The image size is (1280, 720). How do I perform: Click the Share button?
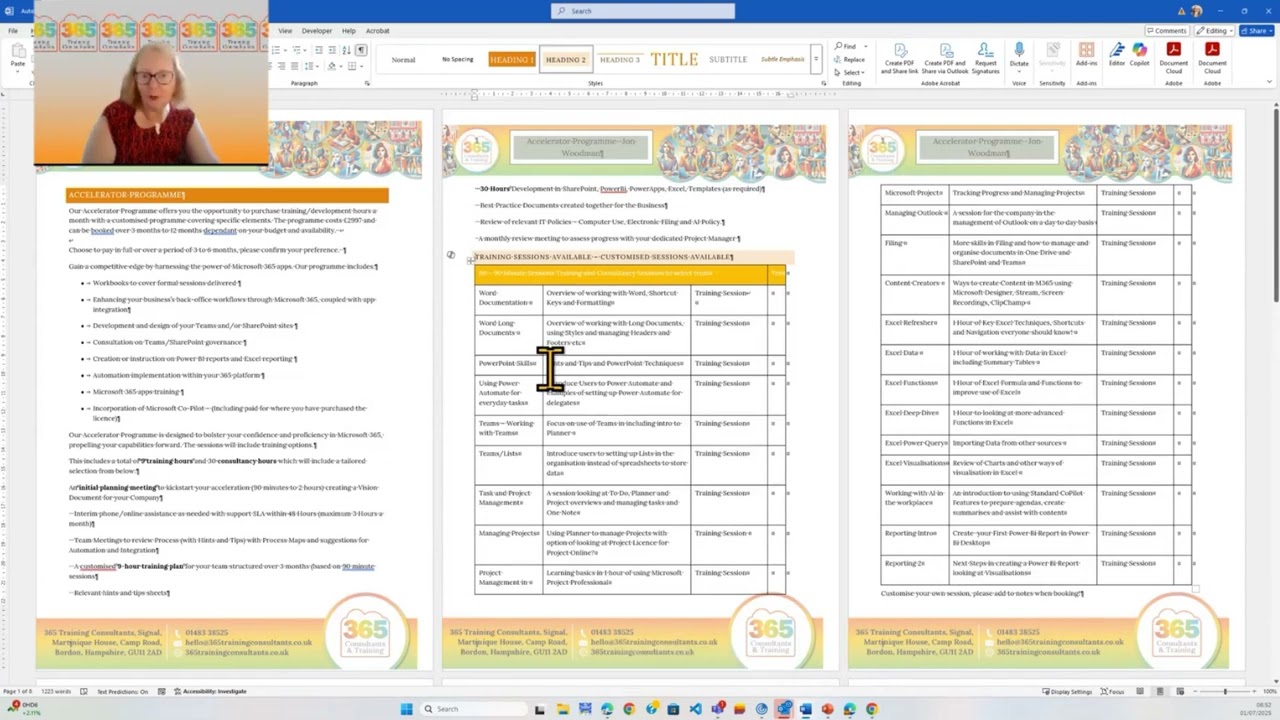coord(1255,31)
